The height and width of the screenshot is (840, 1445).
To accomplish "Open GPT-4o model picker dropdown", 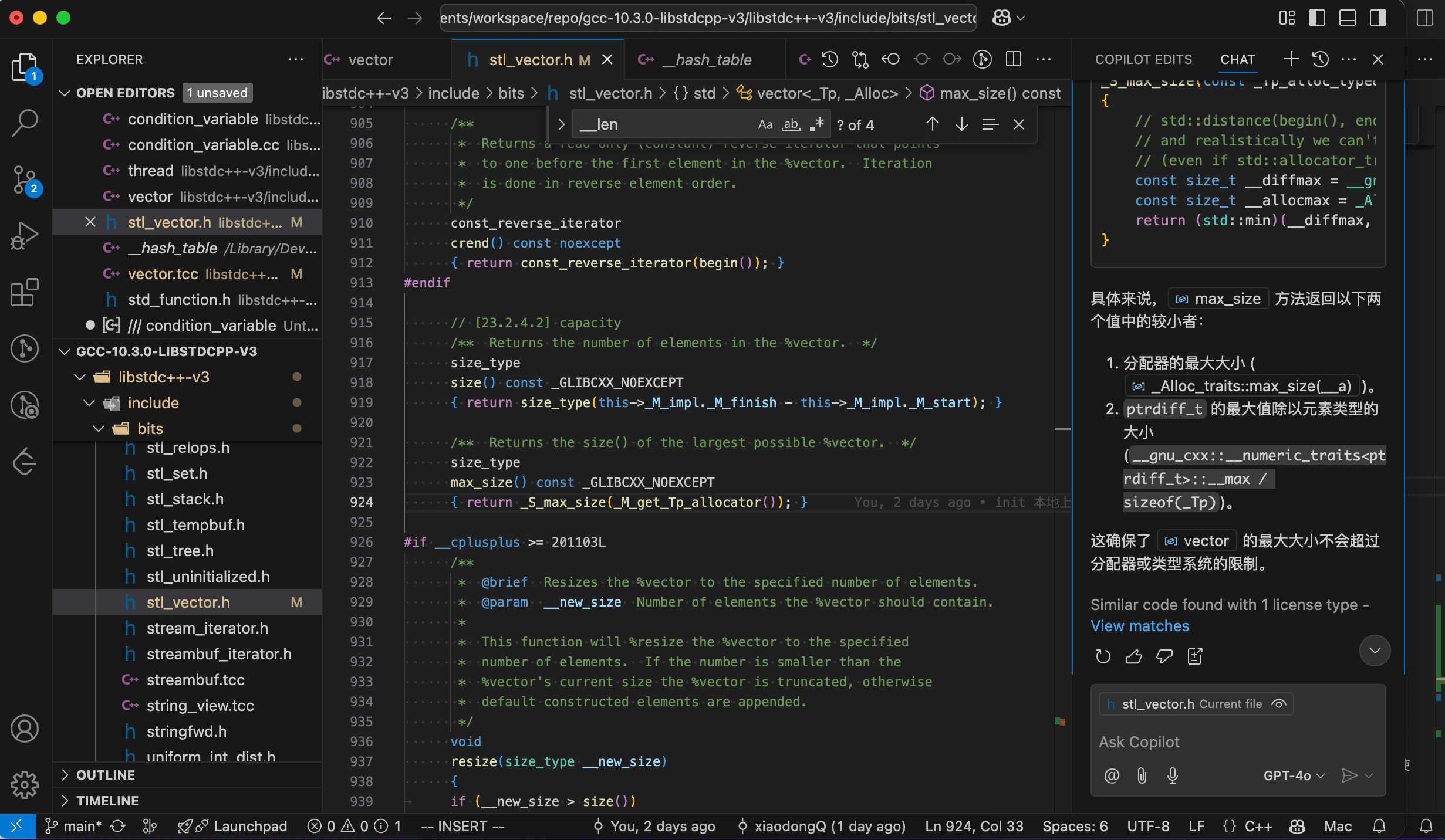I will (1294, 776).
